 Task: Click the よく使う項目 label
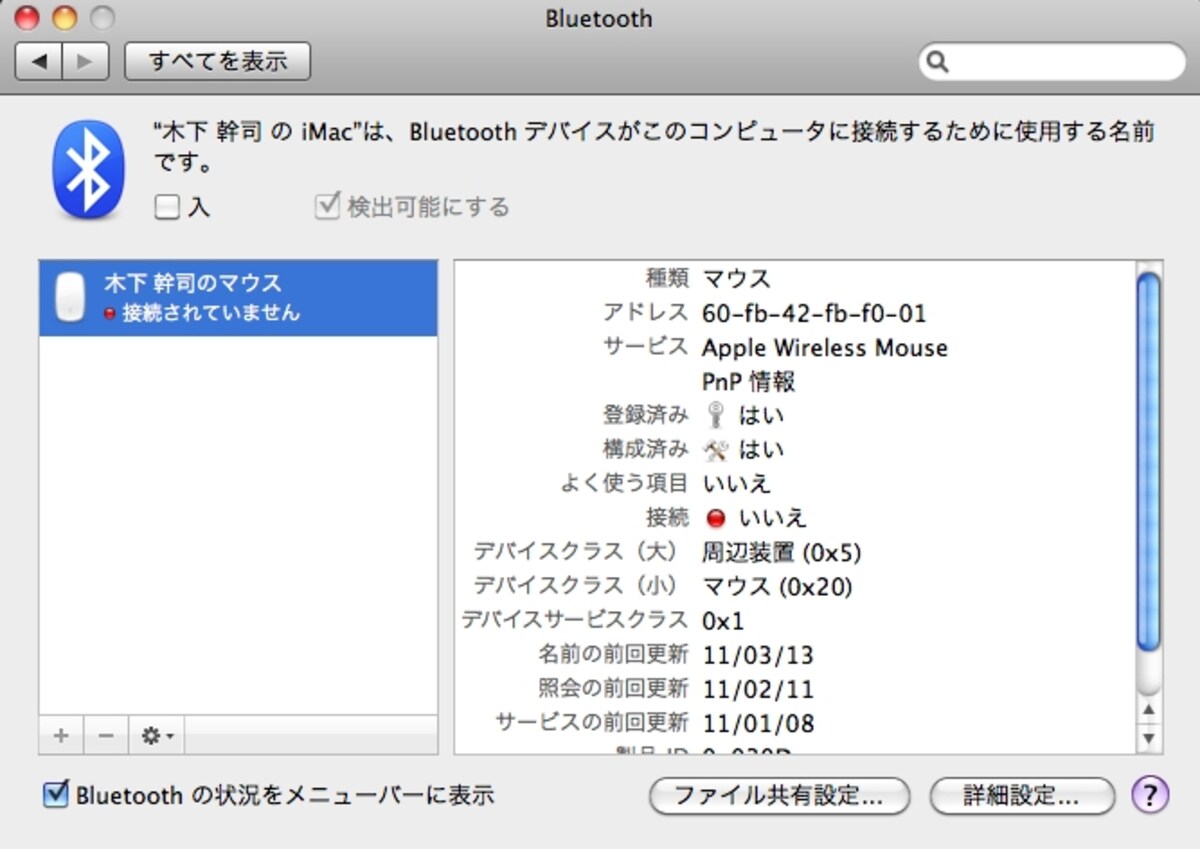click(625, 483)
